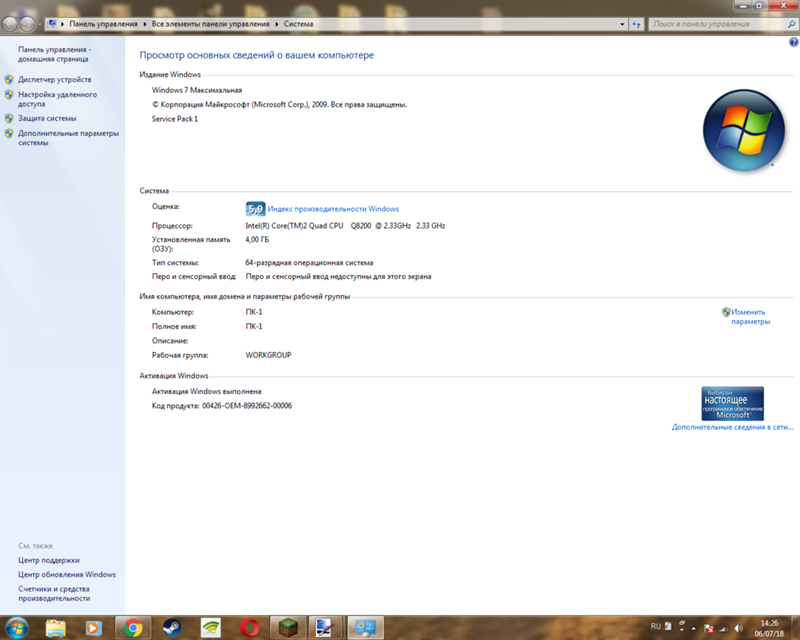Image resolution: width=800 pixels, height=640 pixels.
Task: Select Microsoft Corp. 2009 copyright line
Action: click(280, 105)
